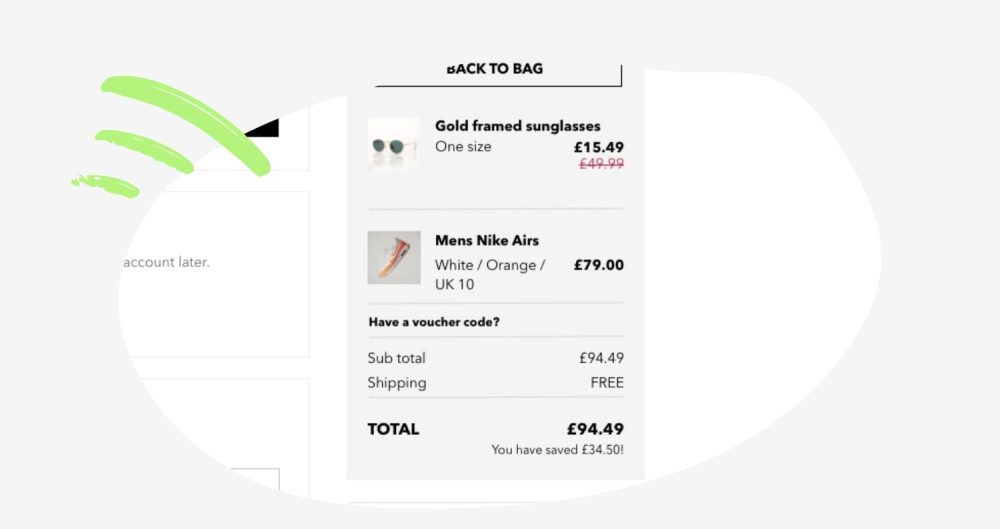Click the 'account later.' text
1000x529 pixels.
[x=166, y=262]
